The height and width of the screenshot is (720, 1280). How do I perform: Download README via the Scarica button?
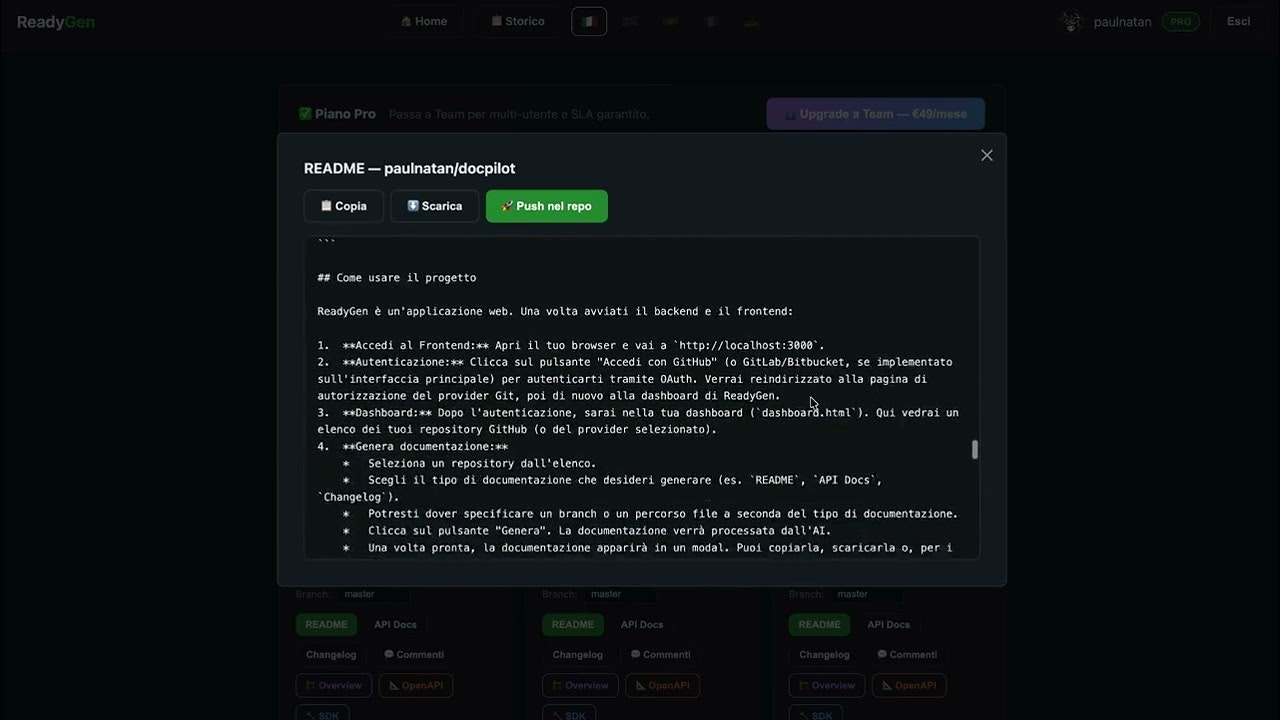pos(434,206)
